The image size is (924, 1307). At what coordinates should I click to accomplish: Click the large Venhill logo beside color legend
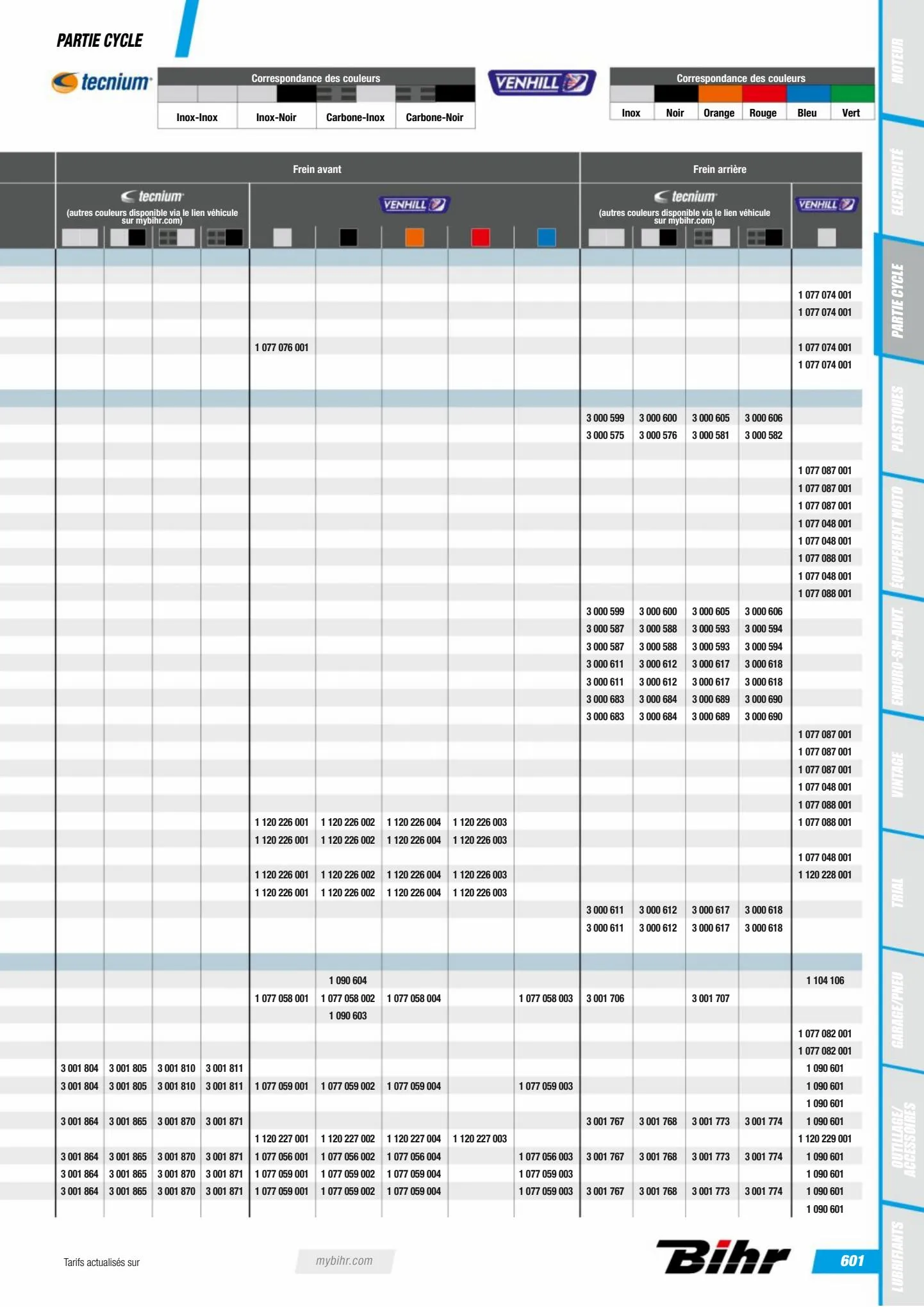pos(542,83)
